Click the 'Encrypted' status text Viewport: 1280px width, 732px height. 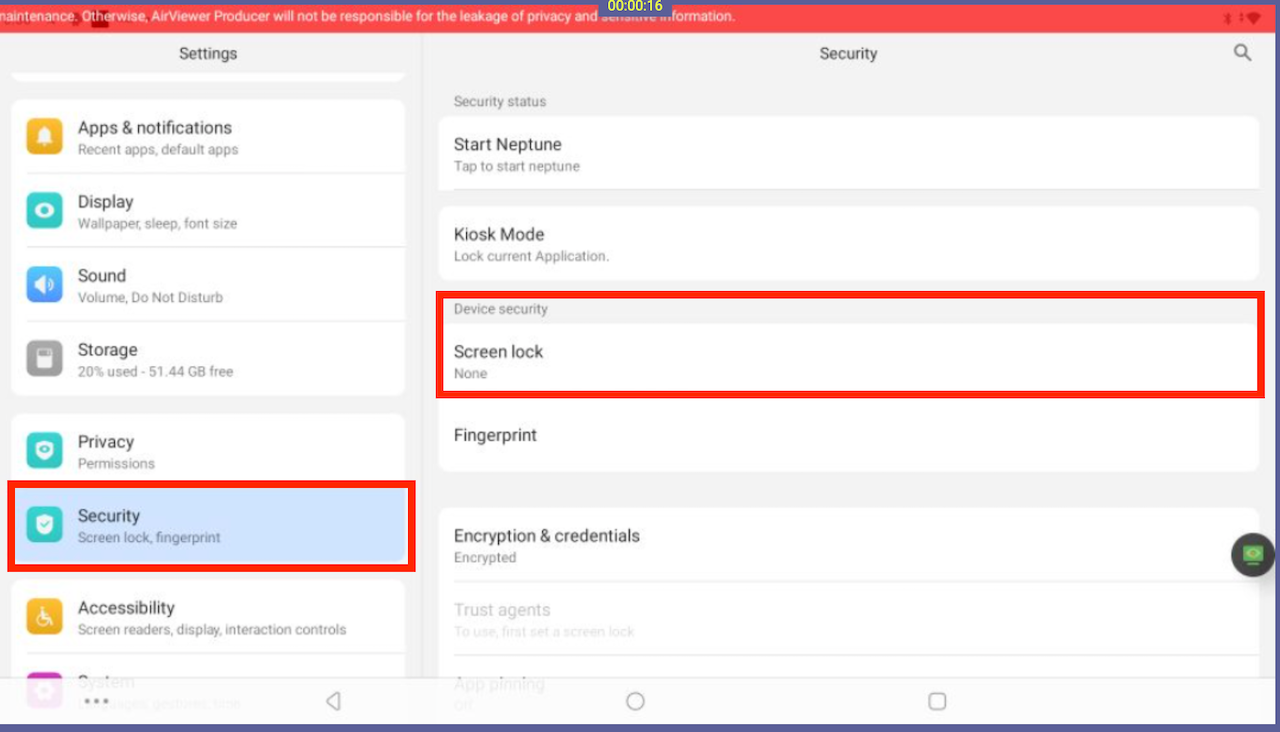click(x=485, y=558)
